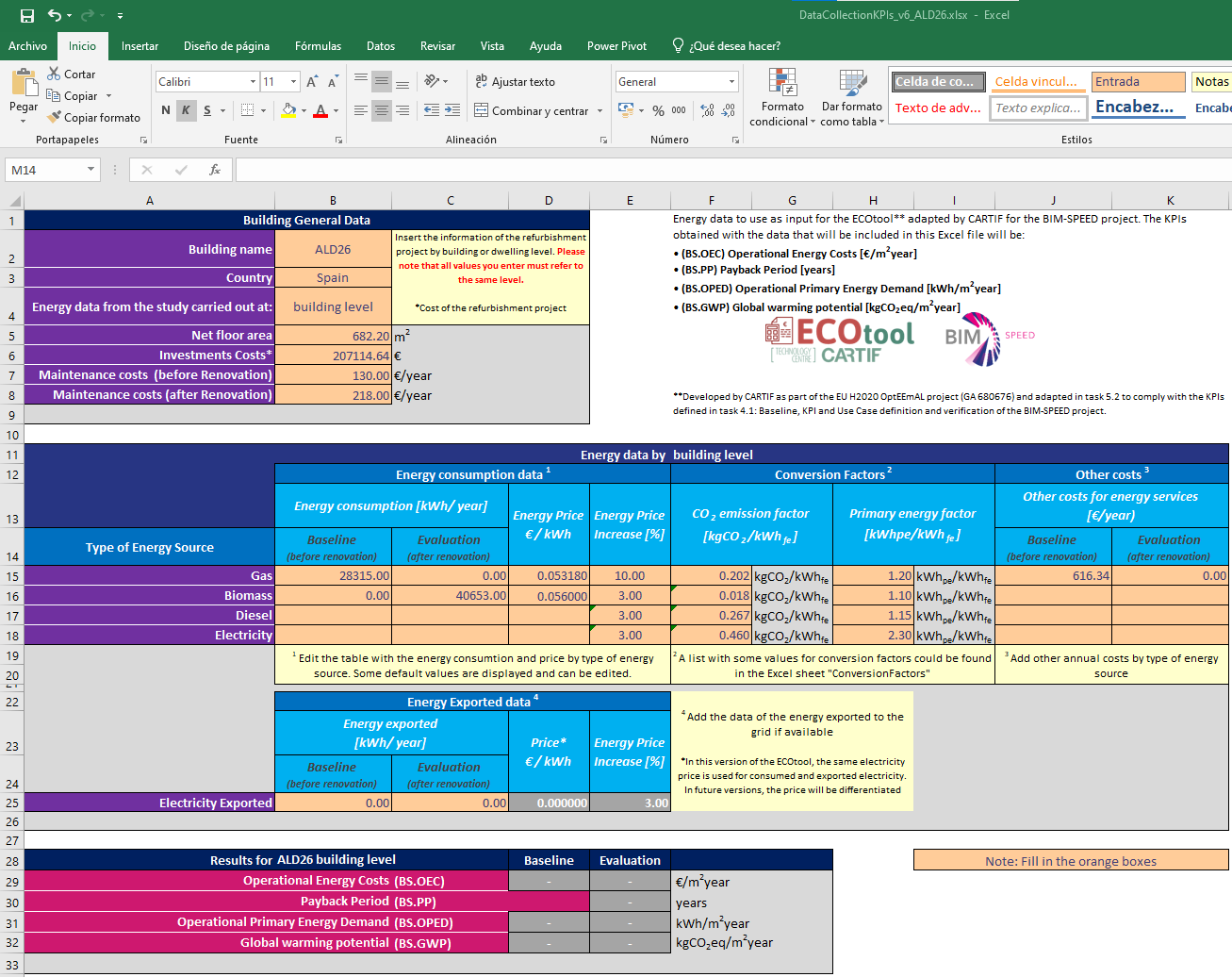1232x977 pixels.
Task: Open the General number format dropdown
Action: [x=731, y=82]
